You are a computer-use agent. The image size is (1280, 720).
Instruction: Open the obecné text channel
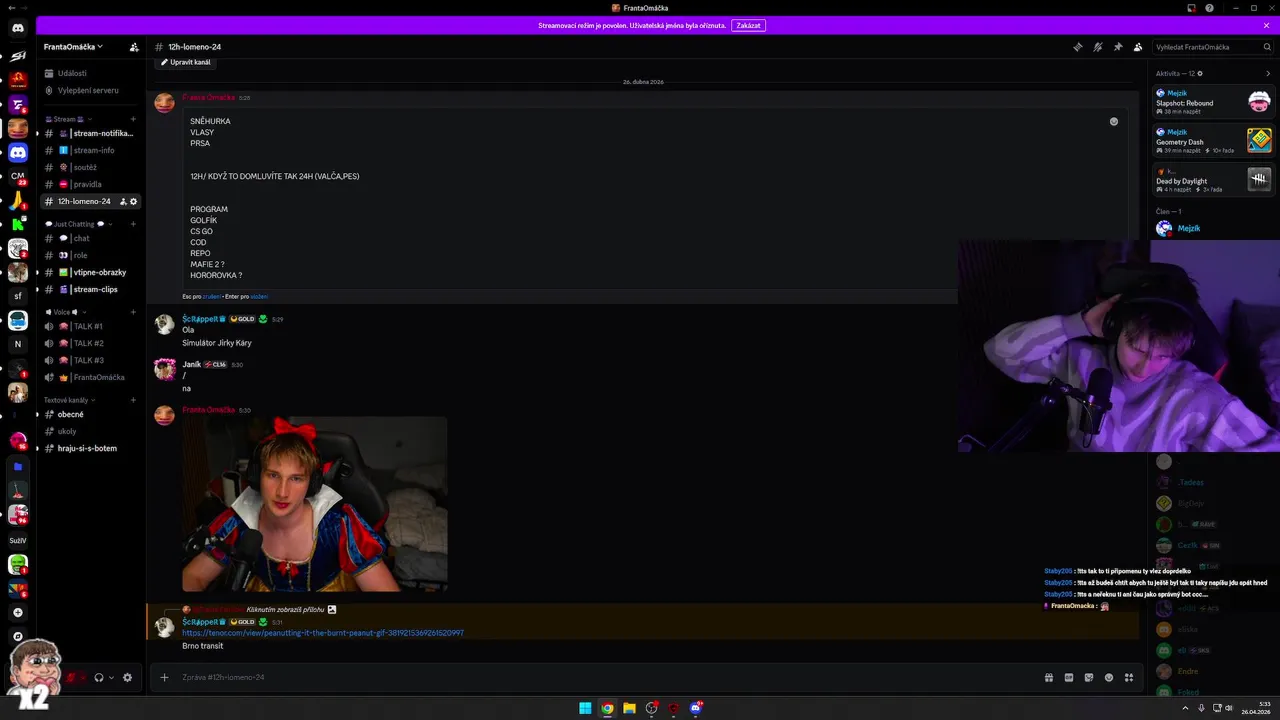[x=92, y=414]
